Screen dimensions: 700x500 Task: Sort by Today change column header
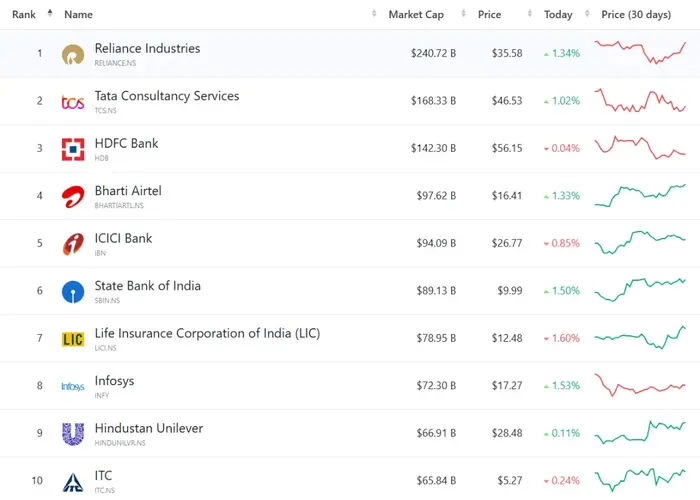pos(558,15)
